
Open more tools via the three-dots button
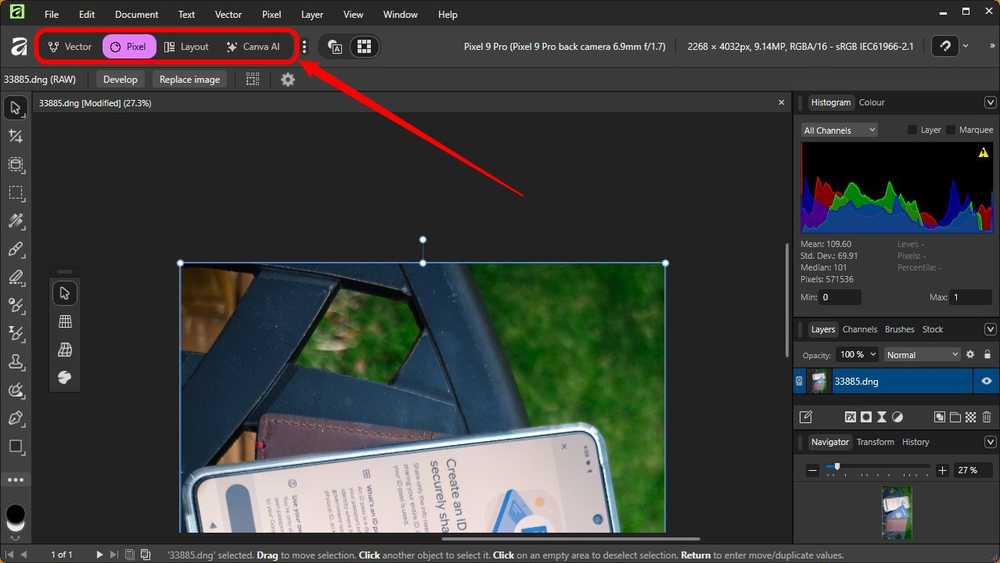(15, 479)
